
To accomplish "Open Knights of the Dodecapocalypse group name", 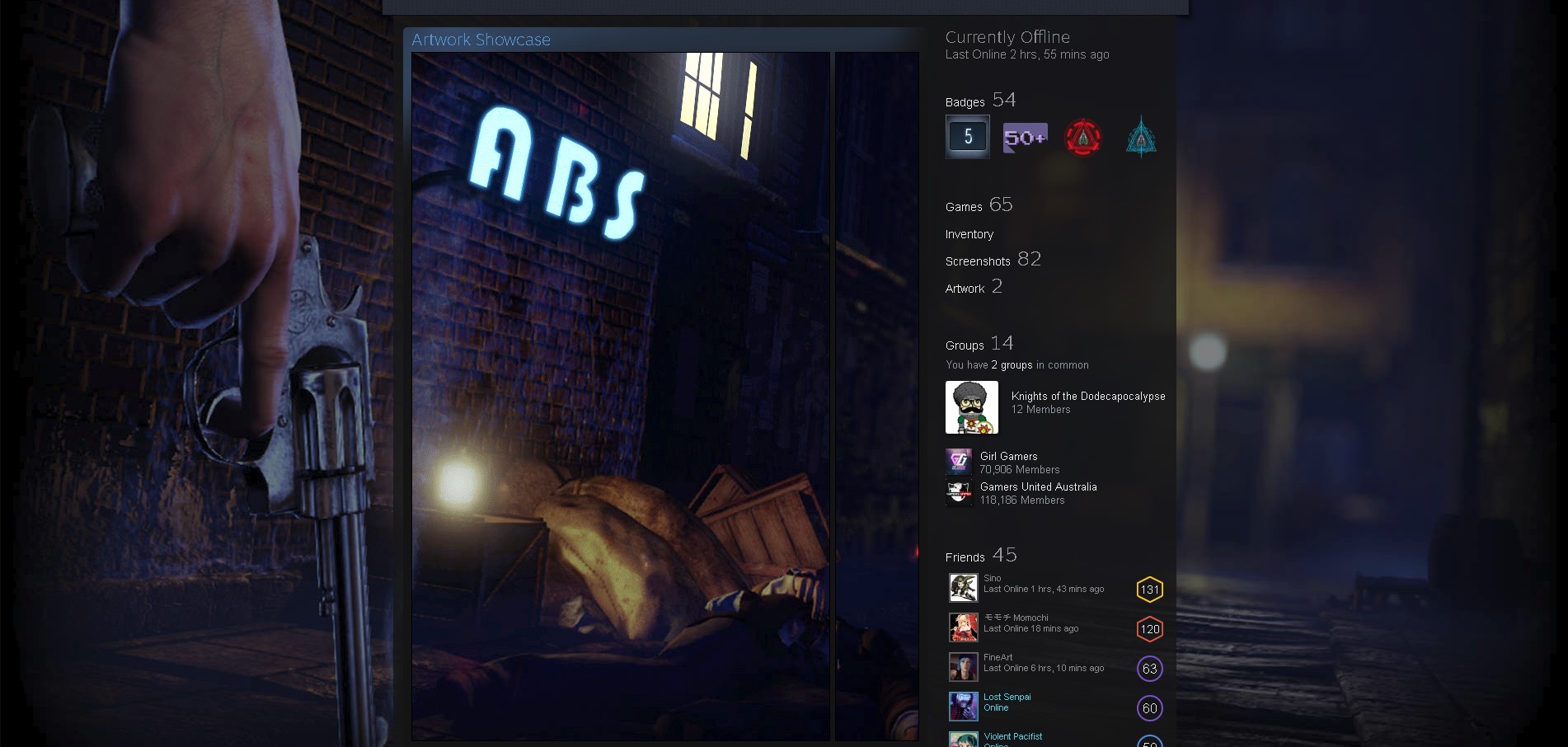I will click(1088, 397).
